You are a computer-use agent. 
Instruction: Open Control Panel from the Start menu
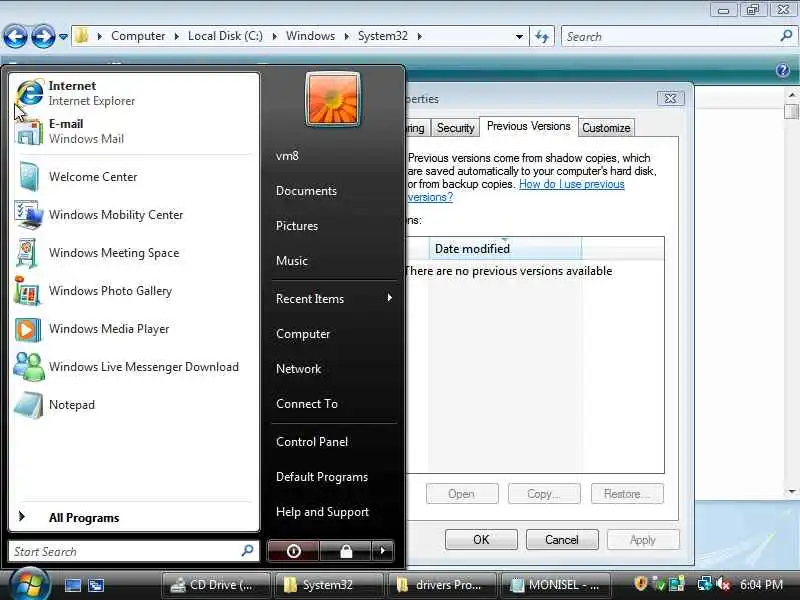[312, 442]
